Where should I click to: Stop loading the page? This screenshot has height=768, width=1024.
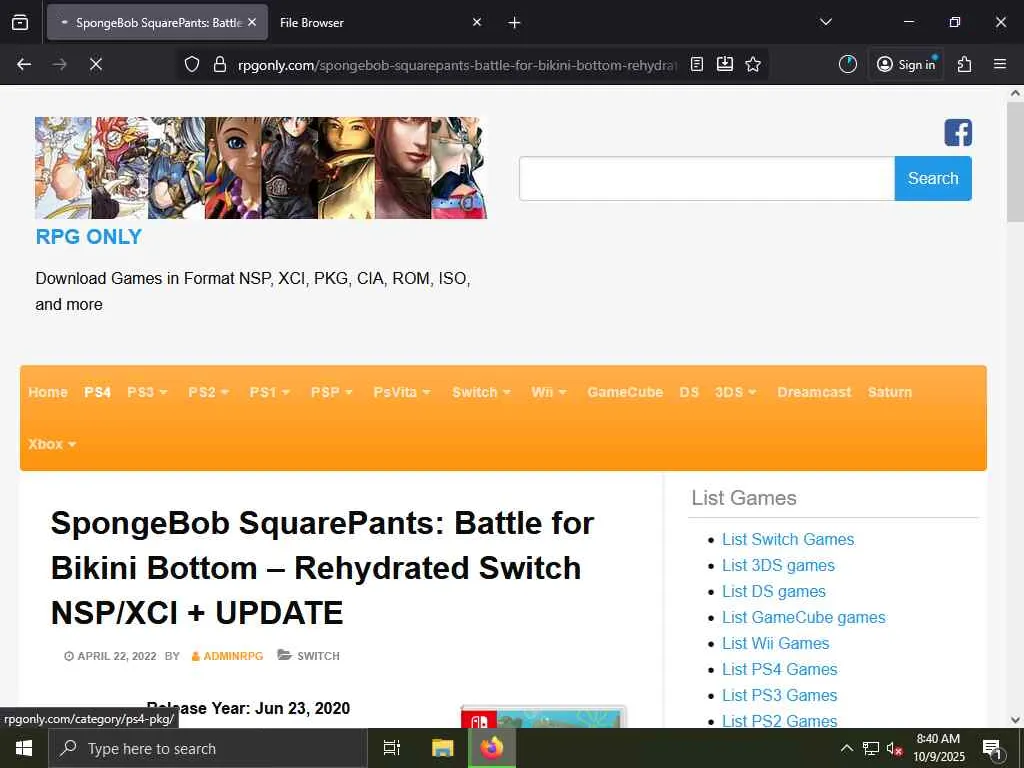[x=95, y=64]
